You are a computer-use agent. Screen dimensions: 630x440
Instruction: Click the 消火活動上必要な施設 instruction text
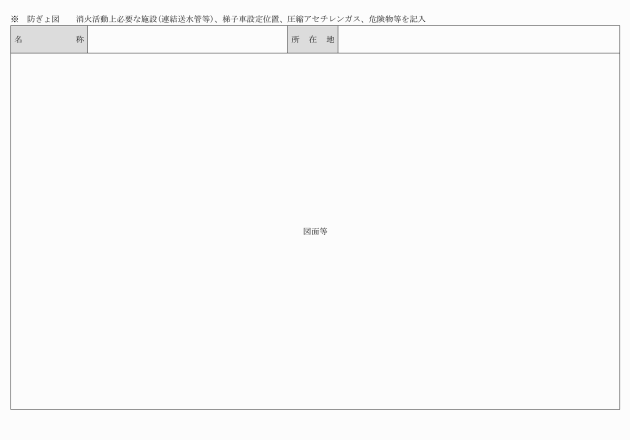251,19
